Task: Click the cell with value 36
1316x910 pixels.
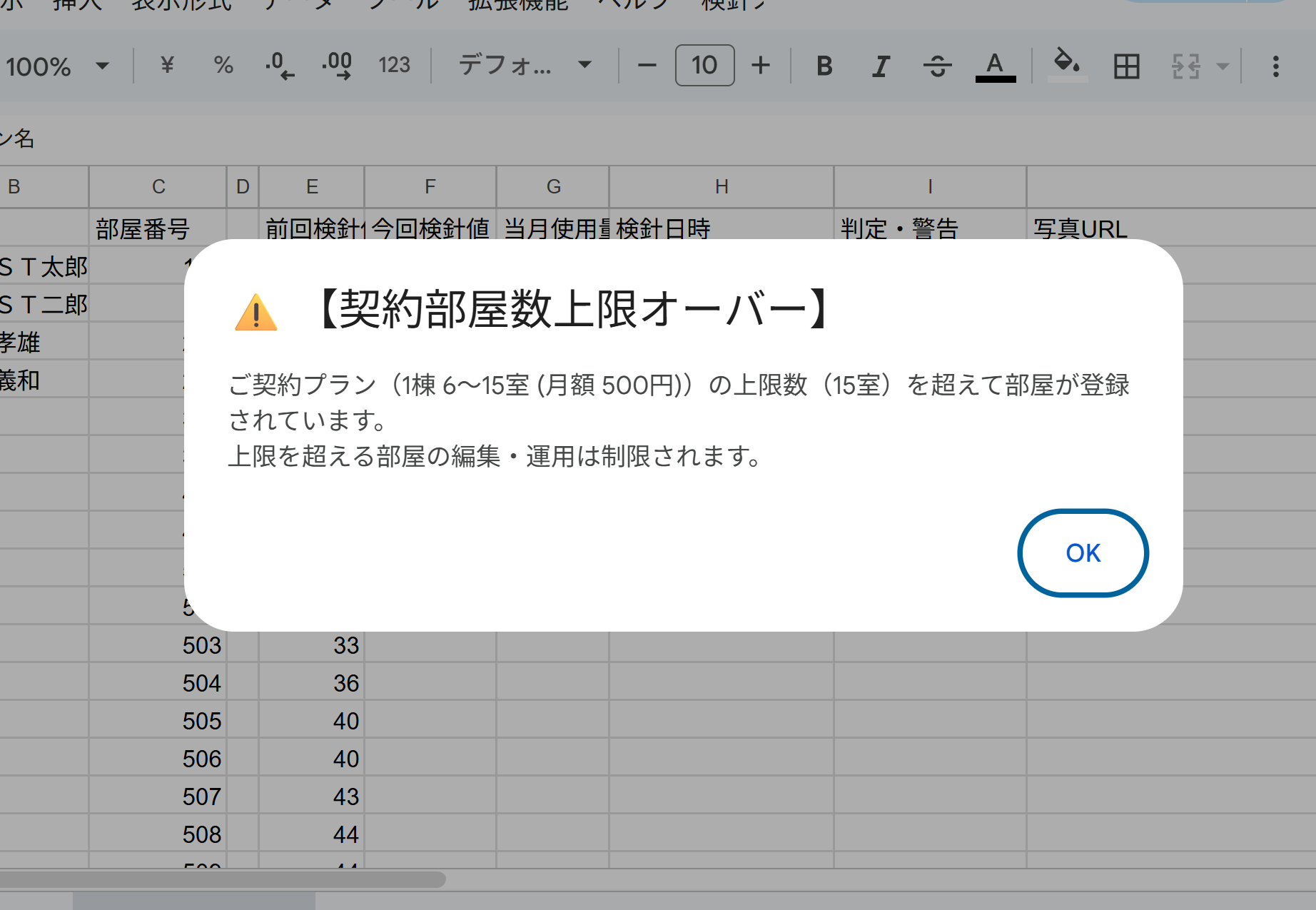Action: pyautogui.click(x=312, y=683)
